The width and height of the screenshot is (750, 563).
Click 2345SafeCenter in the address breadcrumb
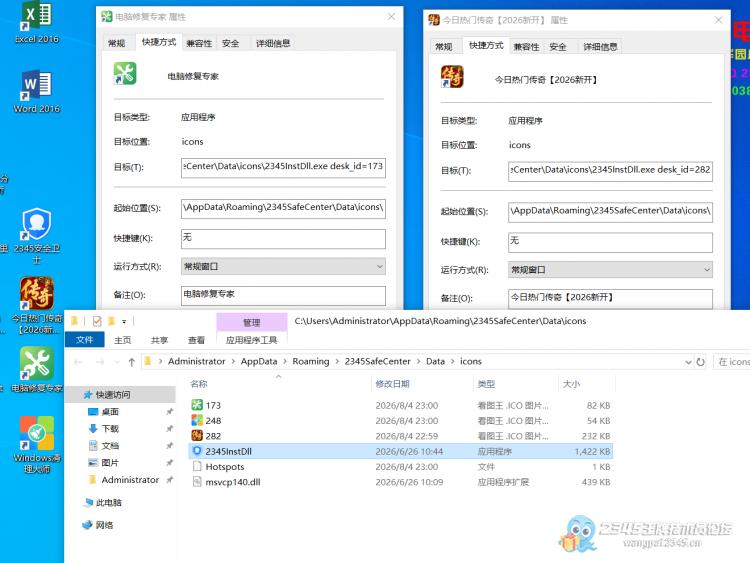(377, 361)
